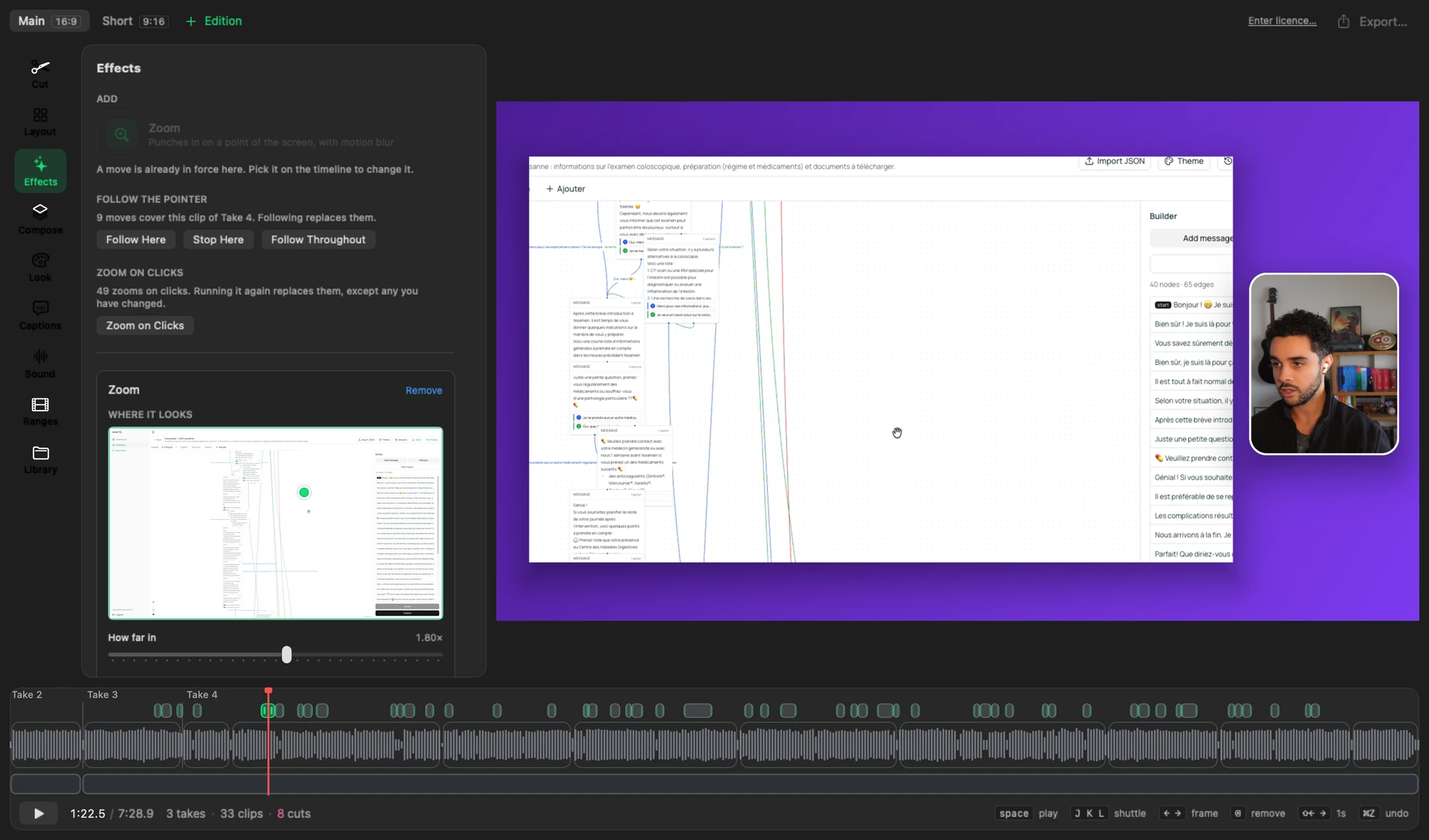This screenshot has width=1429, height=840.
Task: Play the timeline
Action: [x=39, y=814]
